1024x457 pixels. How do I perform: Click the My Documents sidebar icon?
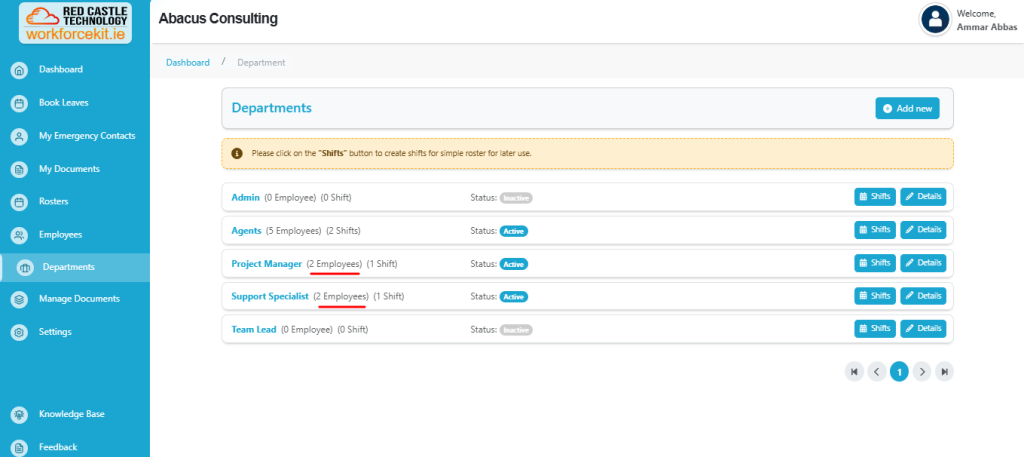(x=18, y=169)
